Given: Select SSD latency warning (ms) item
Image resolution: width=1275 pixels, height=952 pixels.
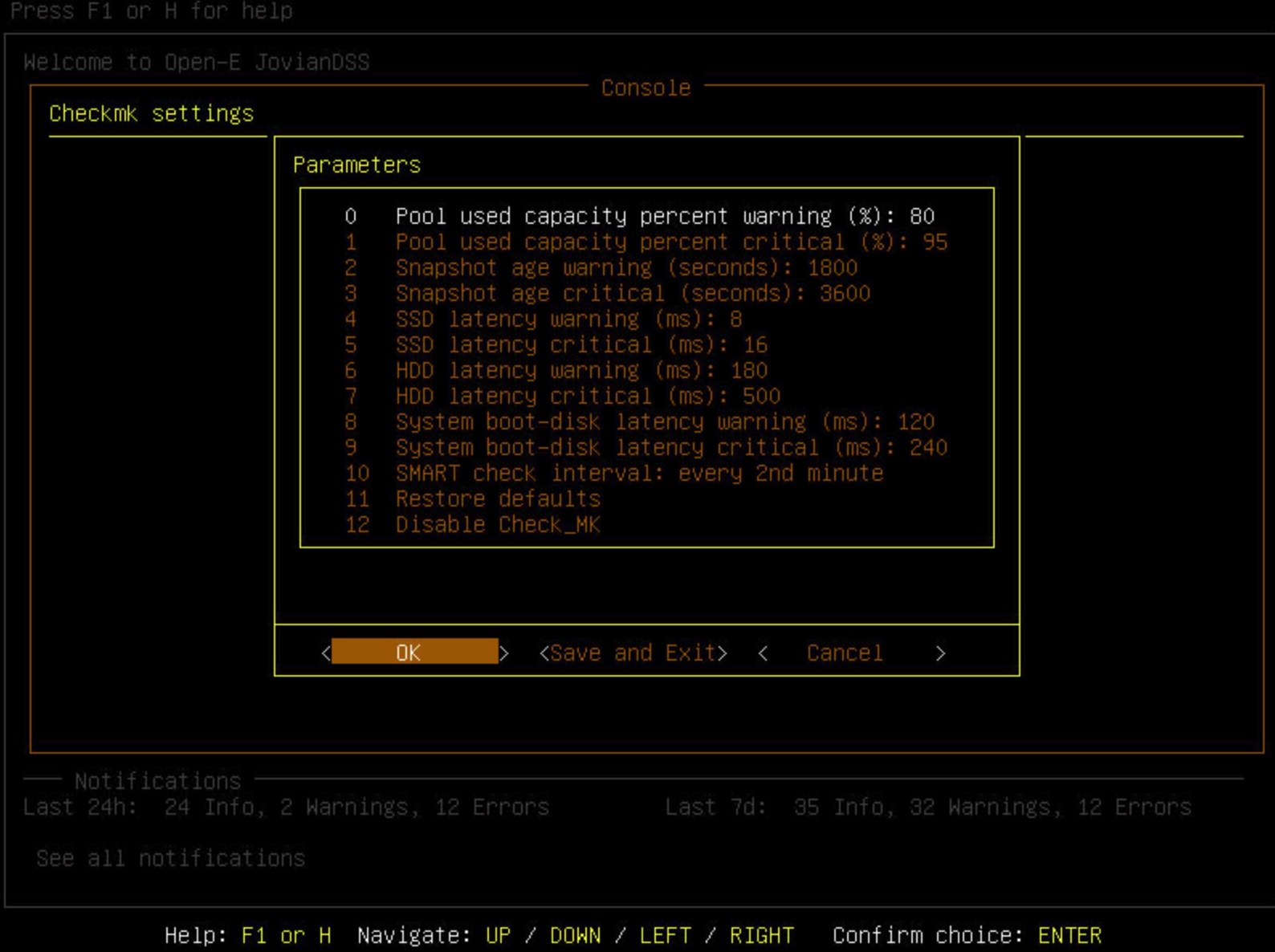Looking at the screenshot, I should coord(544,319).
